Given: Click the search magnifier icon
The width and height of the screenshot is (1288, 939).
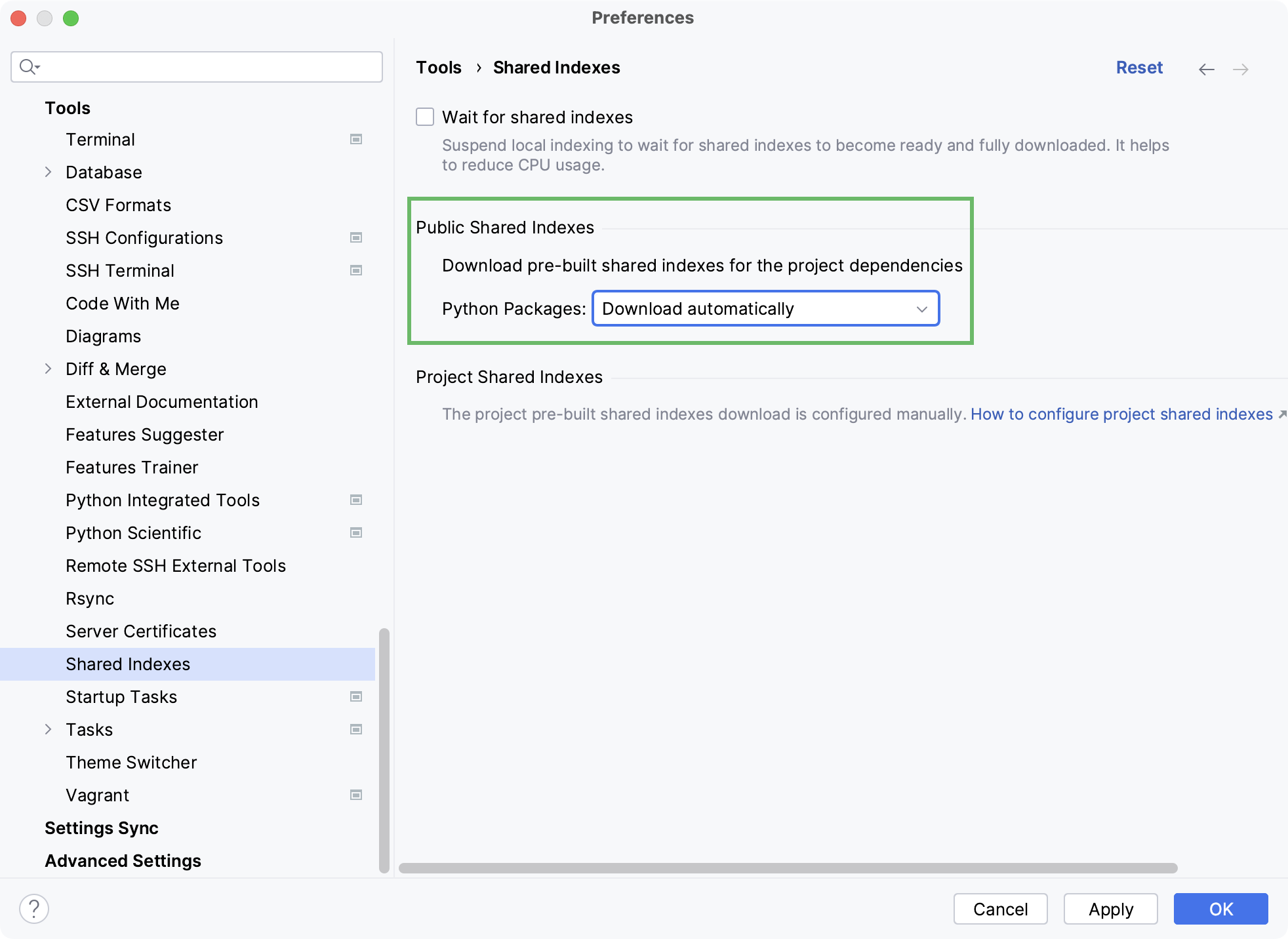Looking at the screenshot, I should [x=29, y=66].
